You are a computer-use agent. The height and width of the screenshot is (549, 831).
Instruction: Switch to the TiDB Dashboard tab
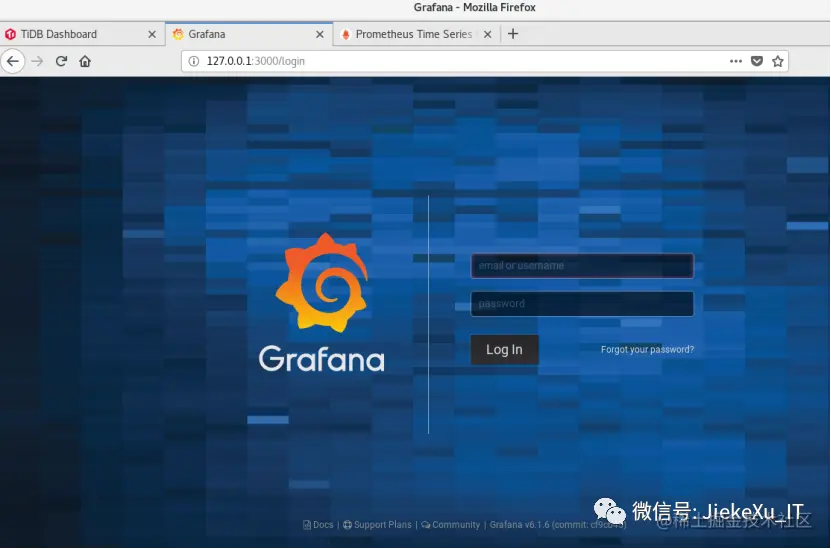coord(82,34)
